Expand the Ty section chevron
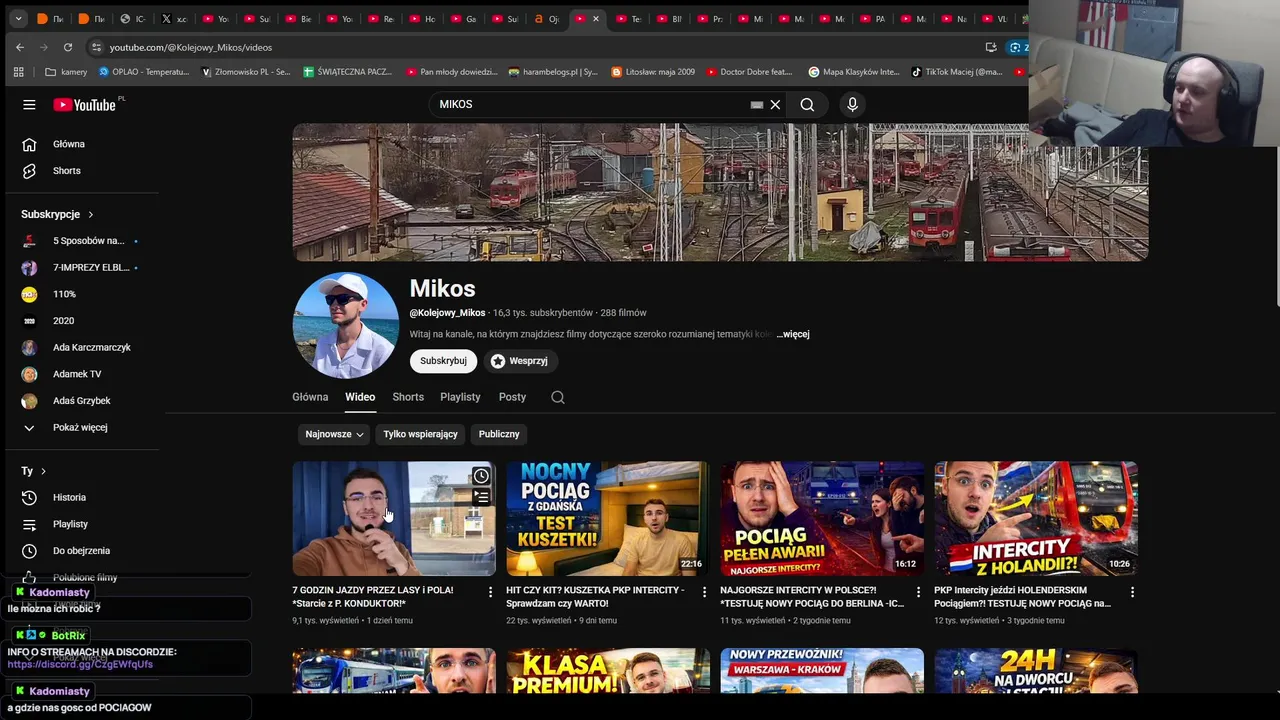The width and height of the screenshot is (1280, 720). (43, 471)
